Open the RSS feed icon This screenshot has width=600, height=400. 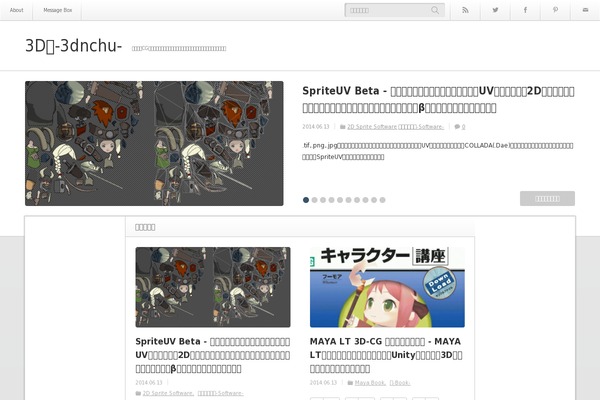pos(465,10)
